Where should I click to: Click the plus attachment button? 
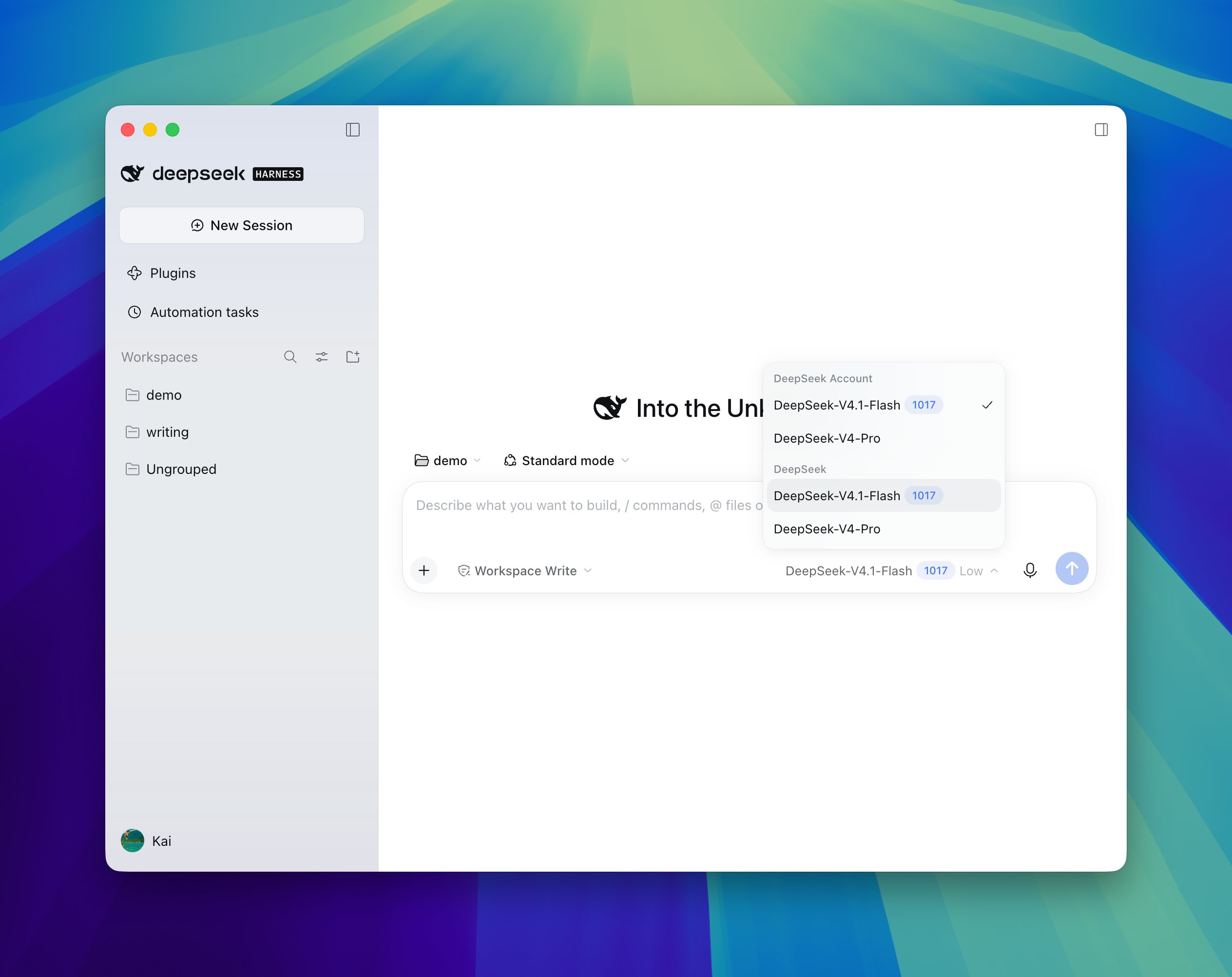coord(424,570)
